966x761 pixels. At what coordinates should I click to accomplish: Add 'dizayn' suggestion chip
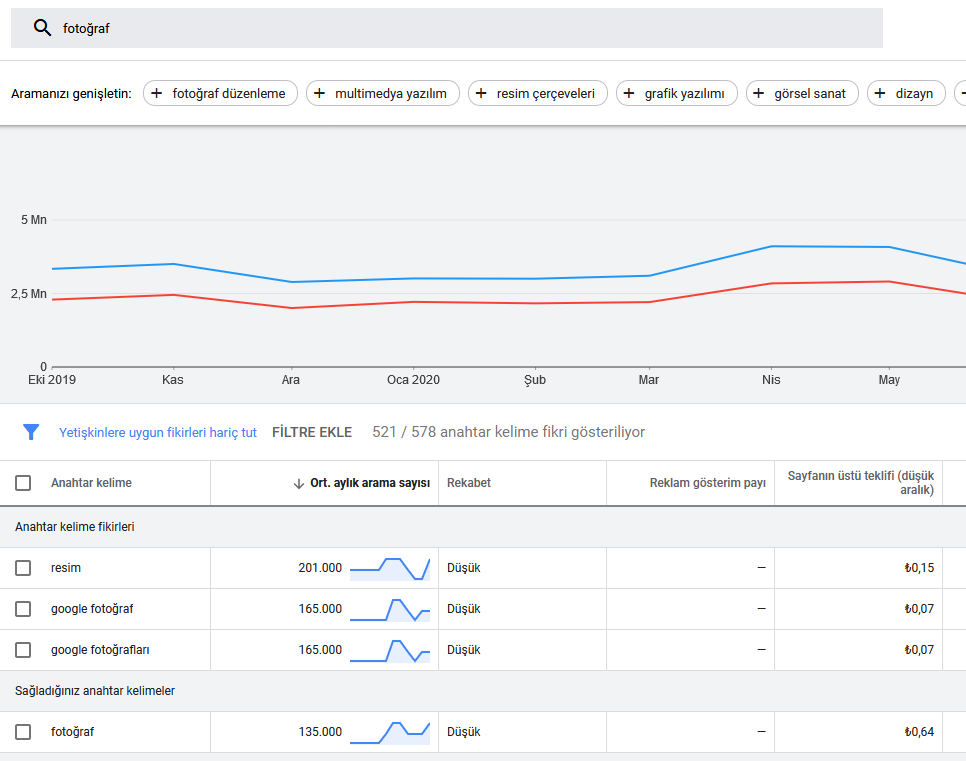click(906, 93)
